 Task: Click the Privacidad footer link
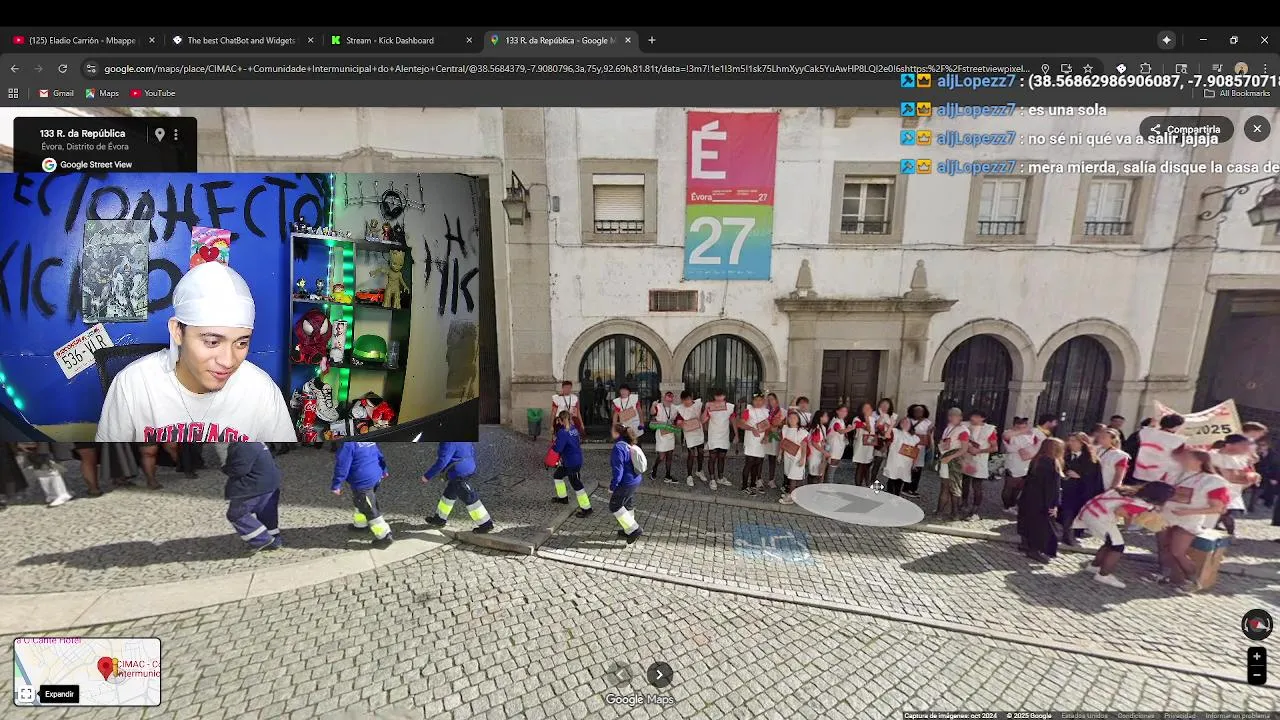tap(1179, 716)
